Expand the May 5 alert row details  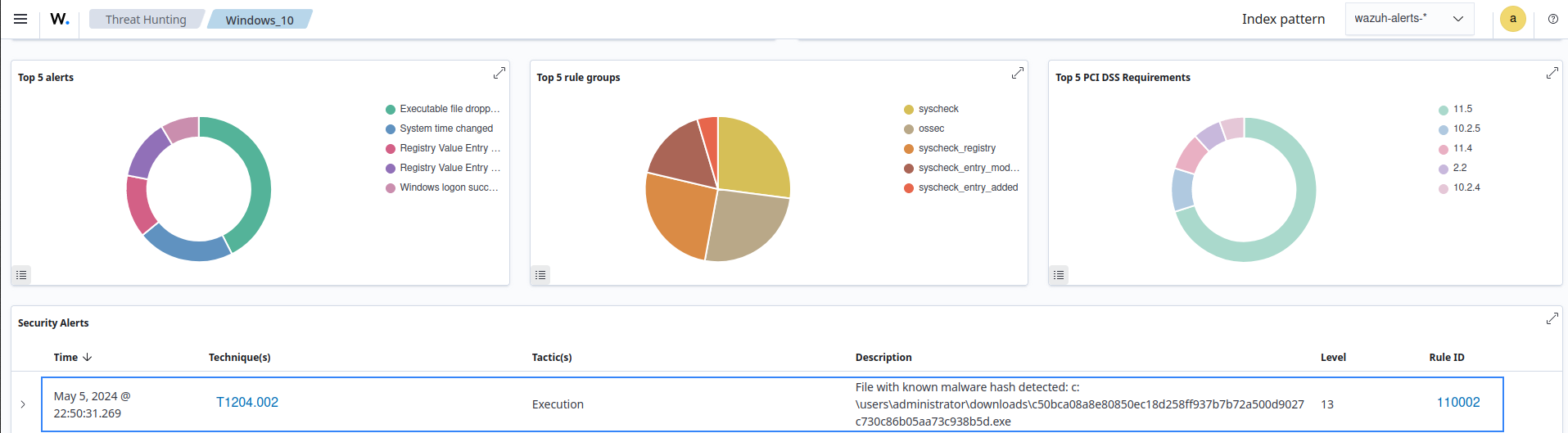pyautogui.click(x=23, y=404)
